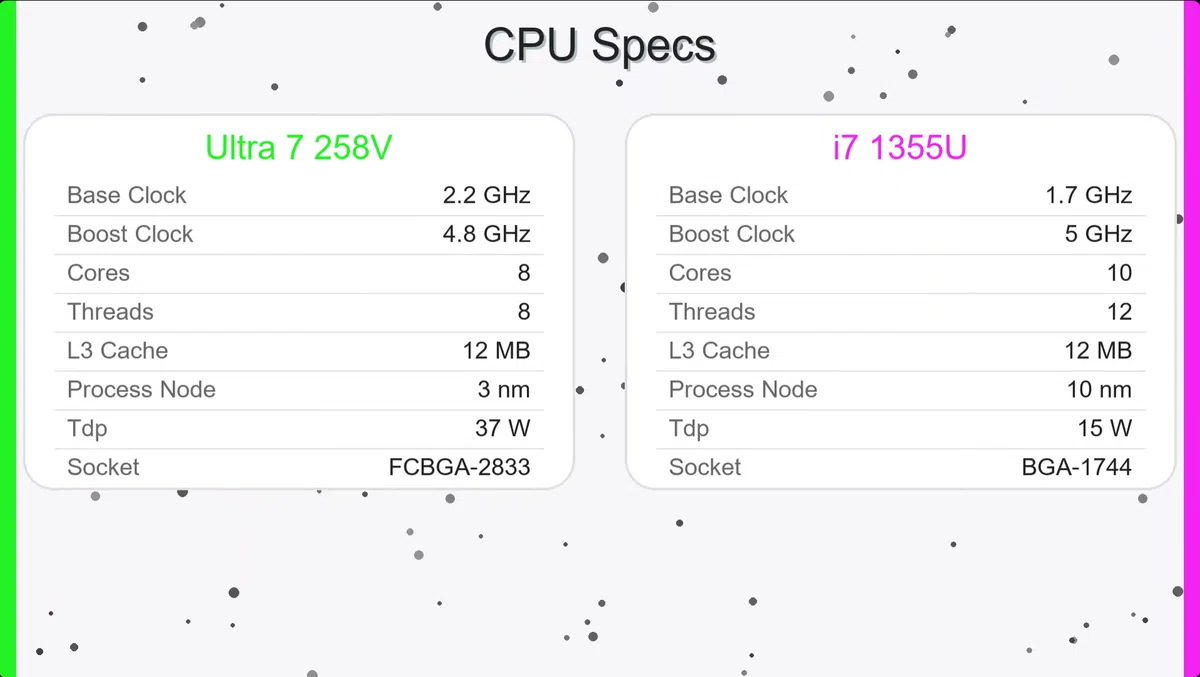Viewport: 1200px width, 677px height.
Task: Select the i7 1355U heading
Action: coord(900,148)
